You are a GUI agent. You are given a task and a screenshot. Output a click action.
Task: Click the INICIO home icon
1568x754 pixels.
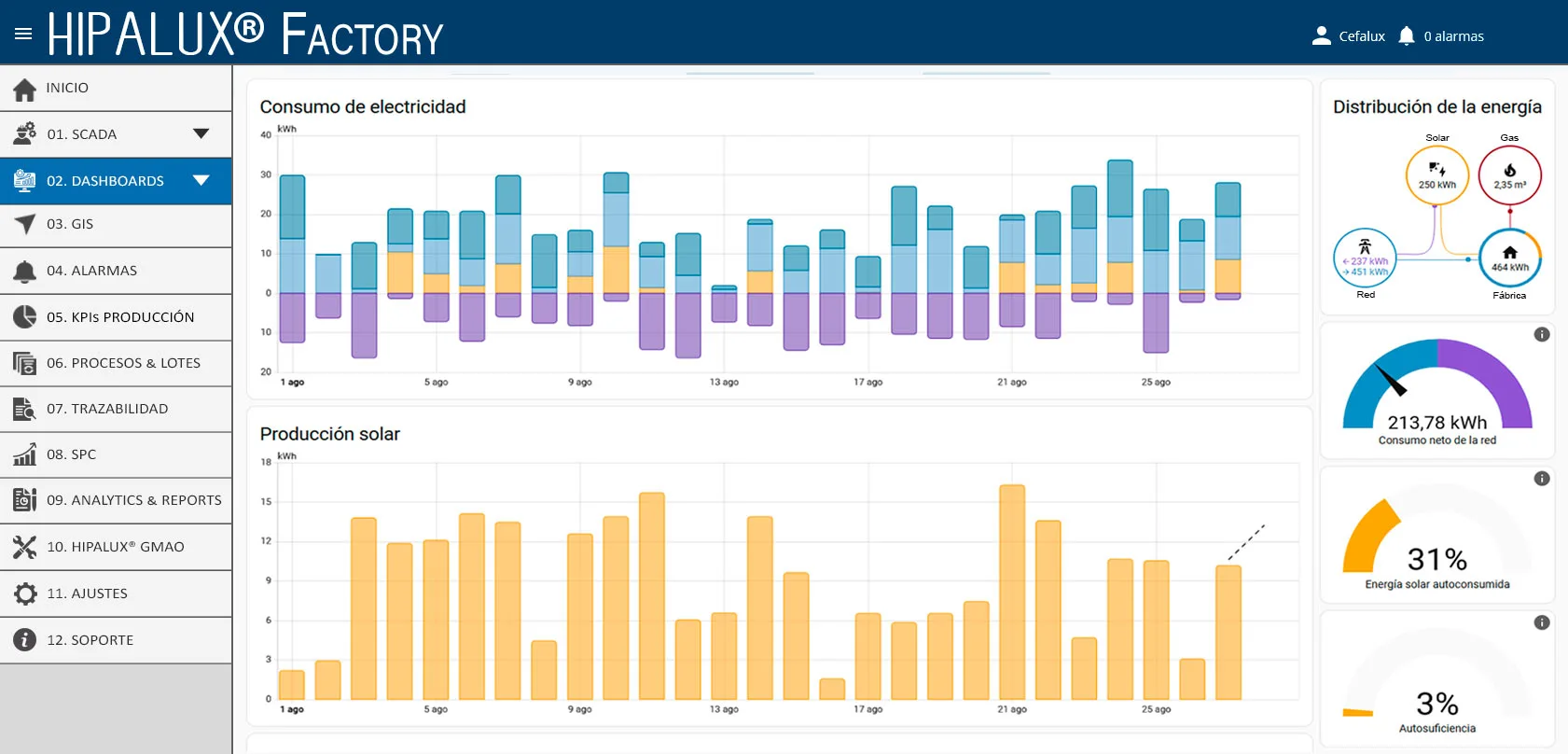click(x=25, y=89)
